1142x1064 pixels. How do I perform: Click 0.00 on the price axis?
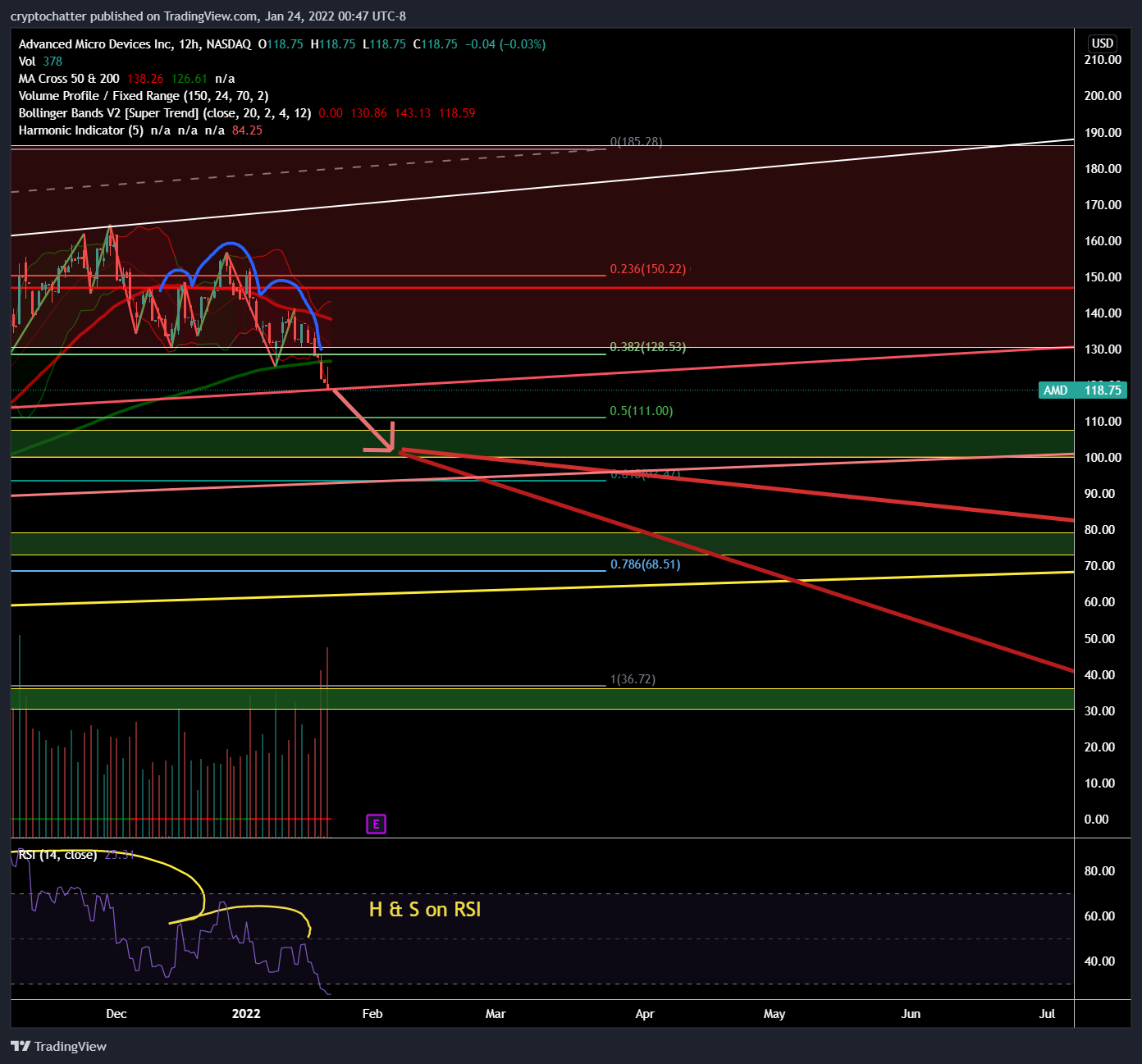(x=1096, y=820)
